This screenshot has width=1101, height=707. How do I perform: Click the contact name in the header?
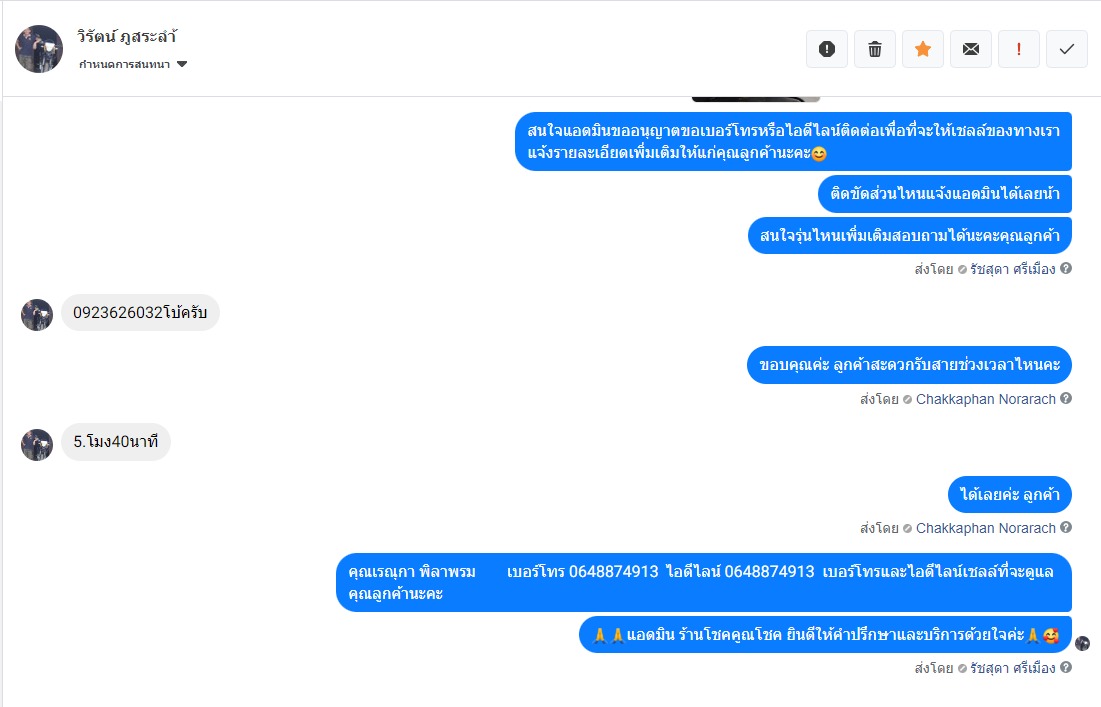(127, 37)
